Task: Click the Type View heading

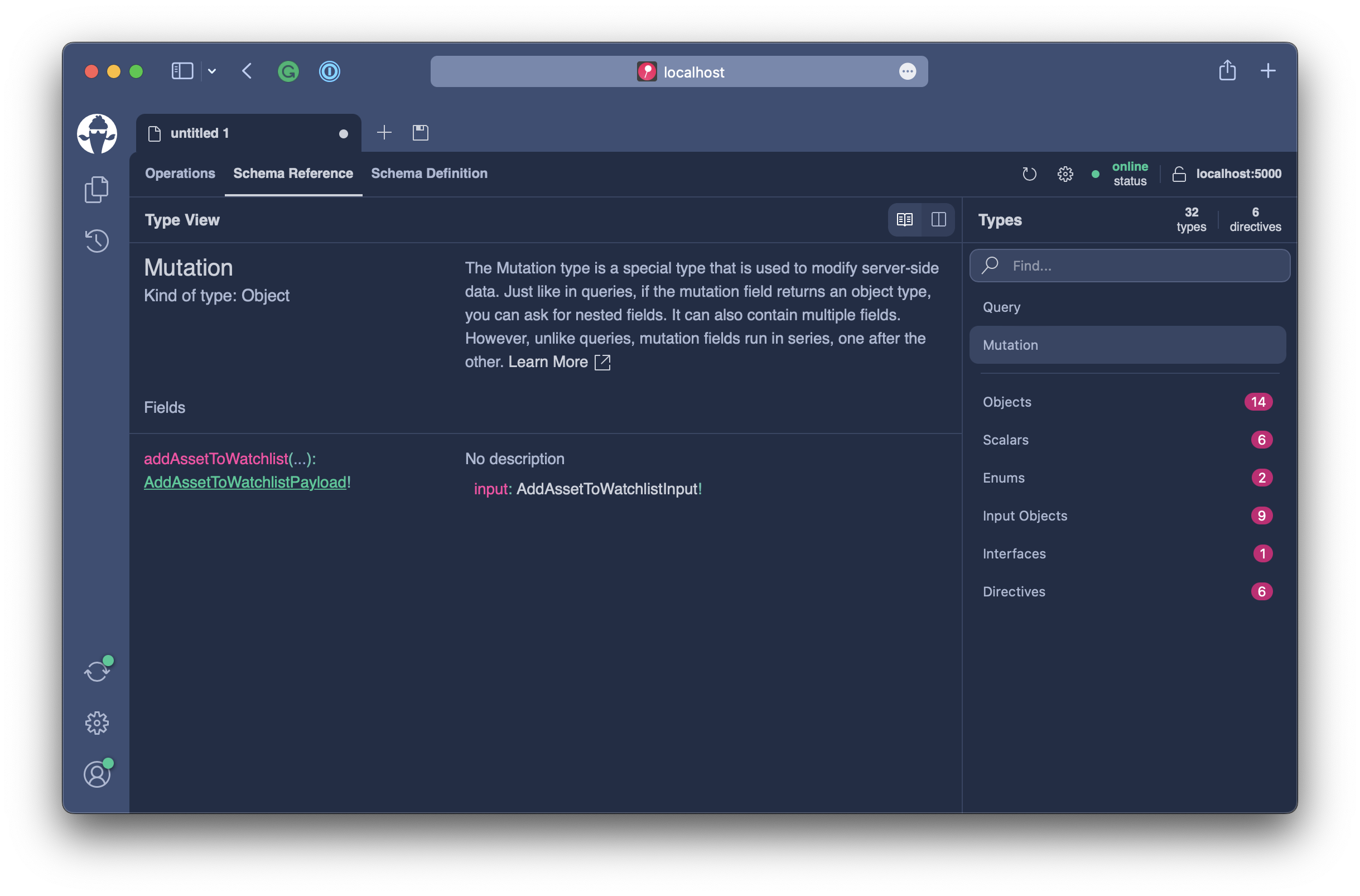Action: 182,220
